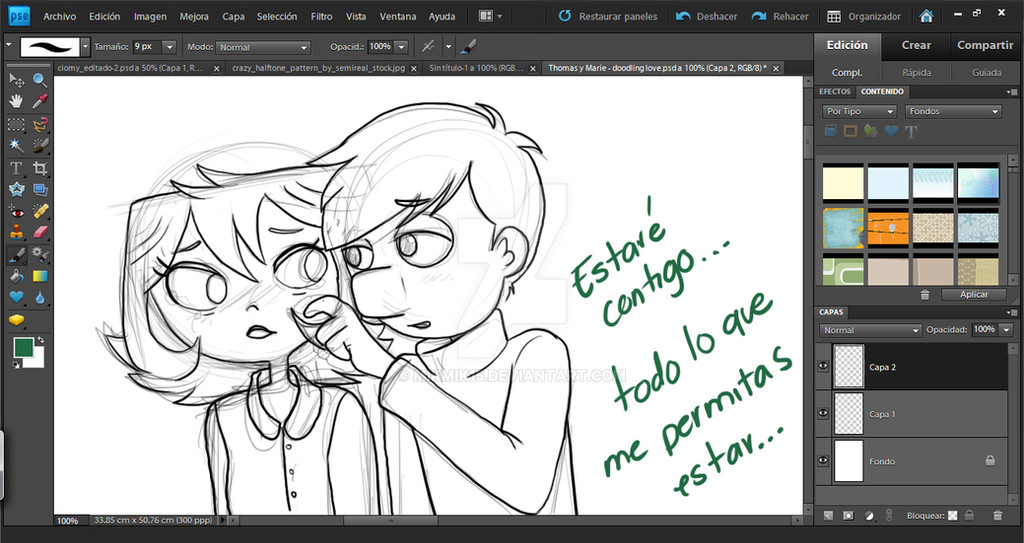The height and width of the screenshot is (543, 1024).
Task: Filter content by frames icon
Action: pos(850,131)
